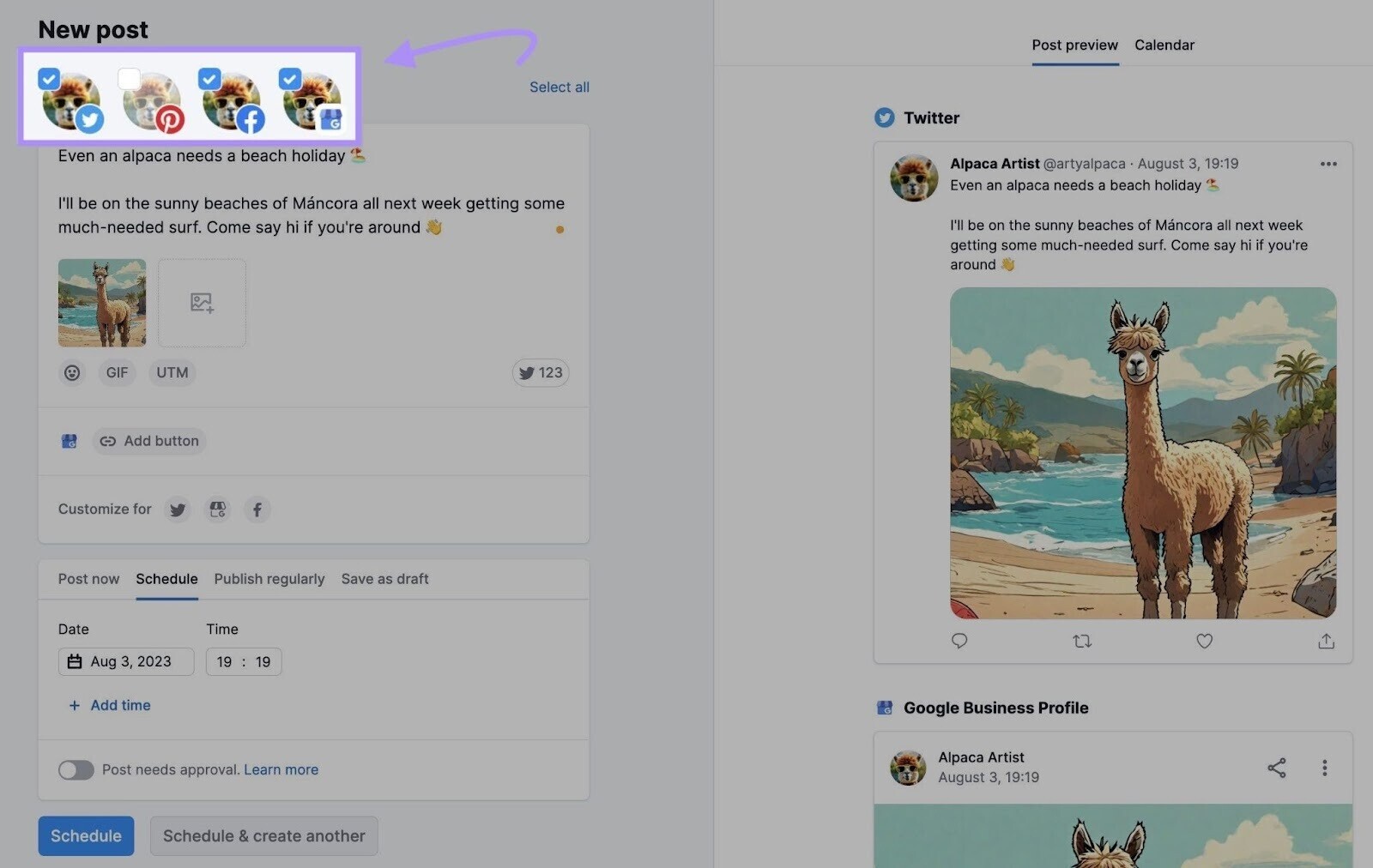
Task: Click the Schedule & create another button
Action: coord(263,835)
